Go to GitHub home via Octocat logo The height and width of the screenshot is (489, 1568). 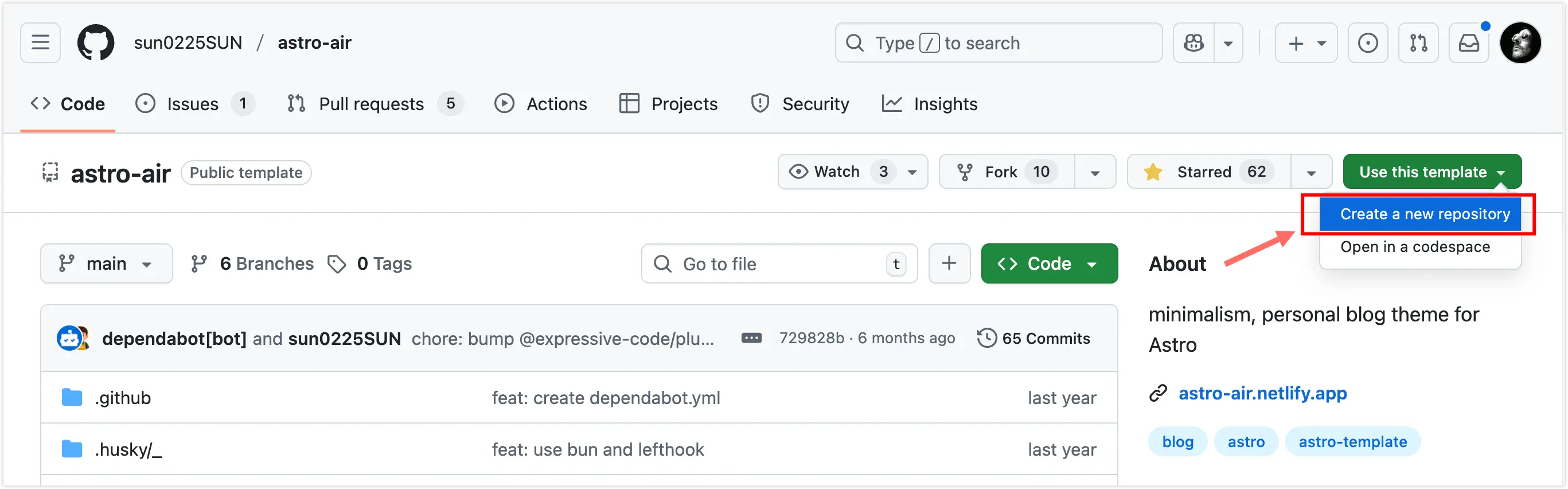(x=96, y=42)
